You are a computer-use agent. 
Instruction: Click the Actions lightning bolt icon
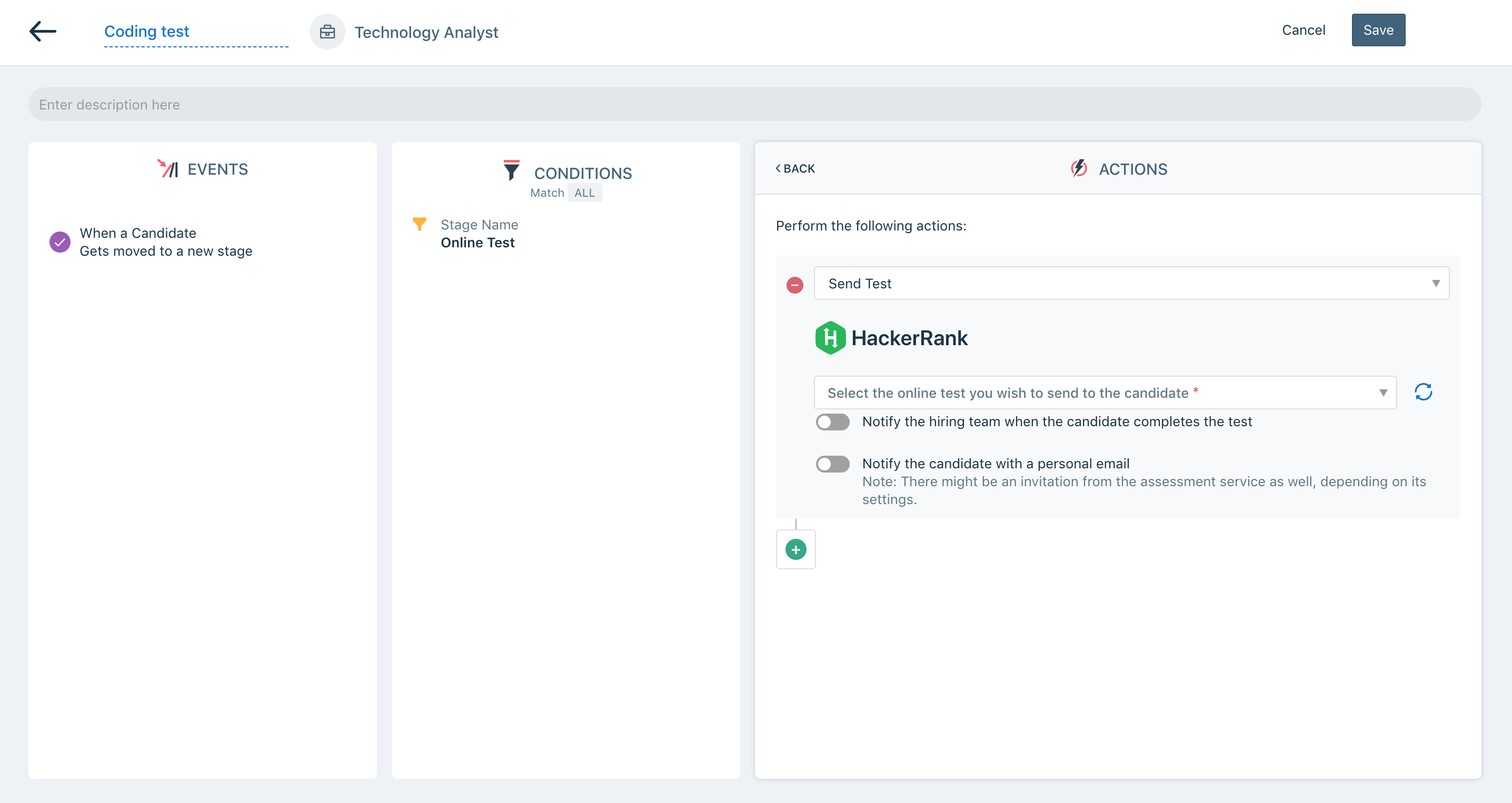[x=1079, y=168]
